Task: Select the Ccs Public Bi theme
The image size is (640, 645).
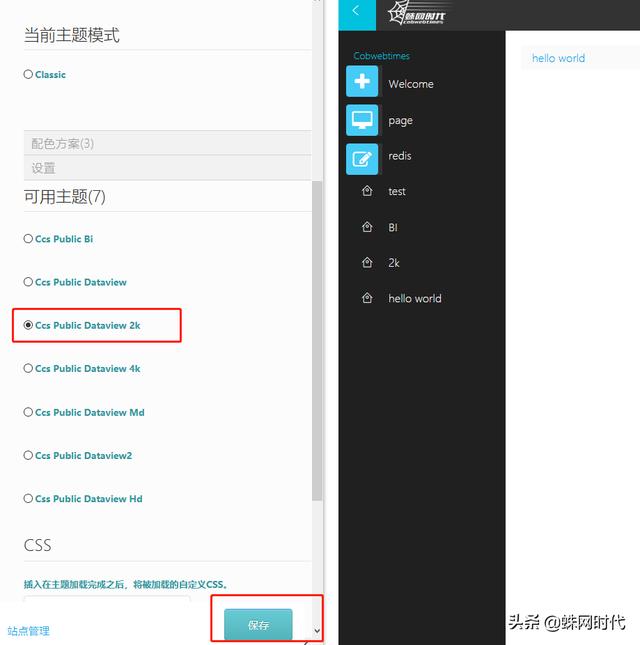Action: [x=28, y=239]
